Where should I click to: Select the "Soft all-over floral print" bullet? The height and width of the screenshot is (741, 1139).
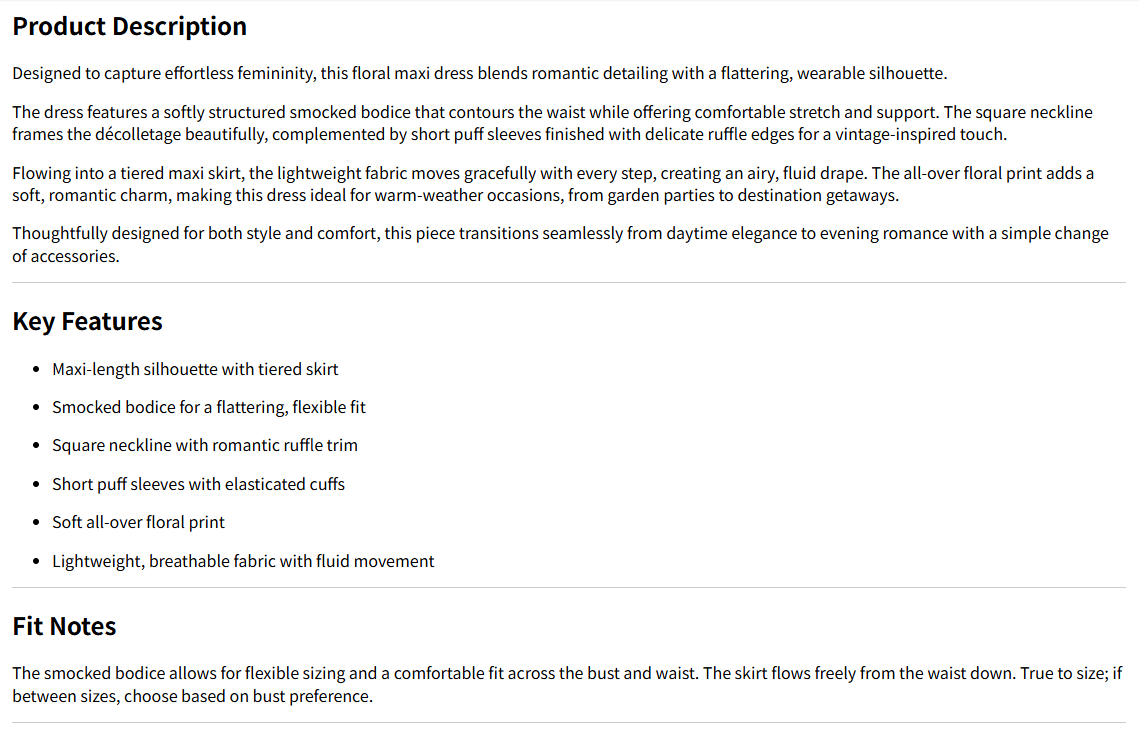pos(138,523)
